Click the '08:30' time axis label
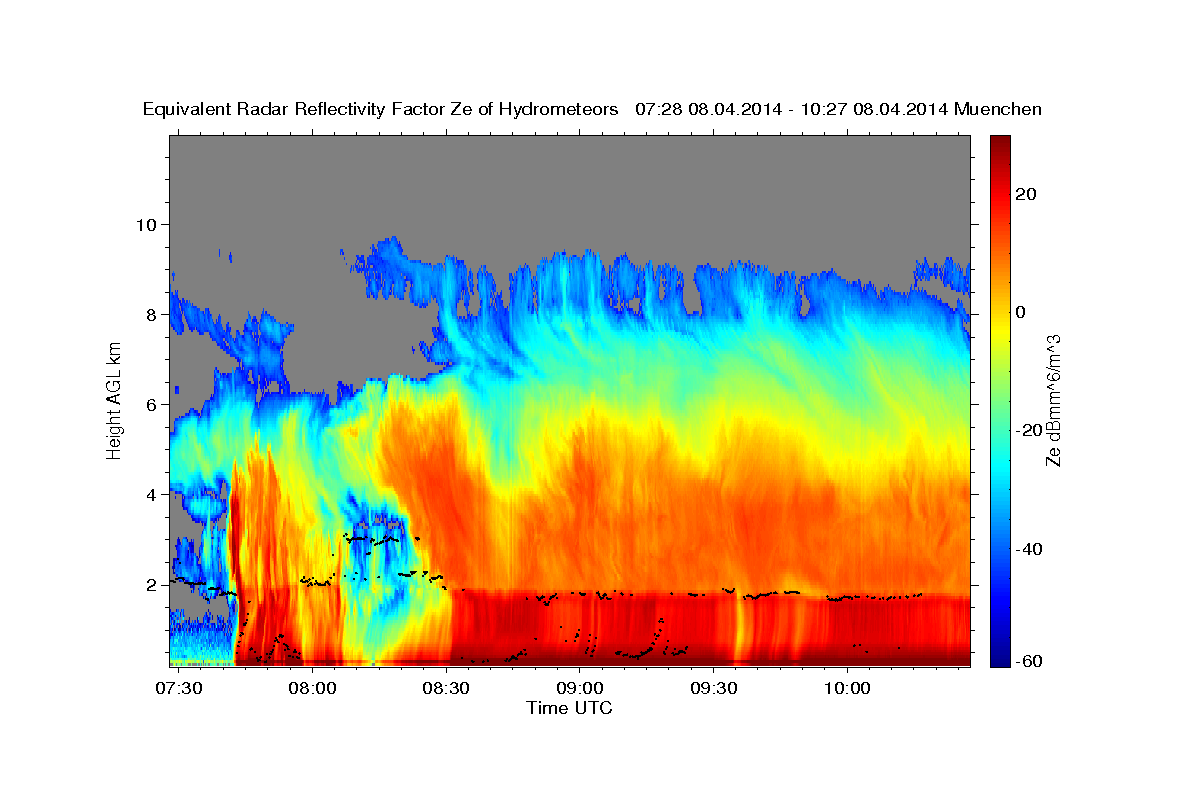 tap(447, 689)
